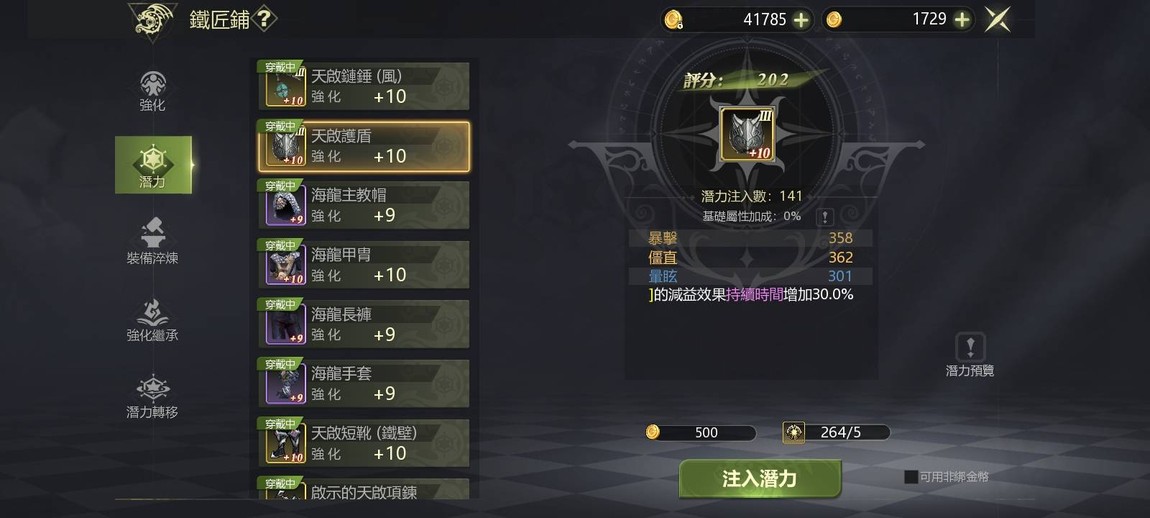
Task: Show info for 基礎屬性加成 exclamation mark
Action: click(825, 216)
